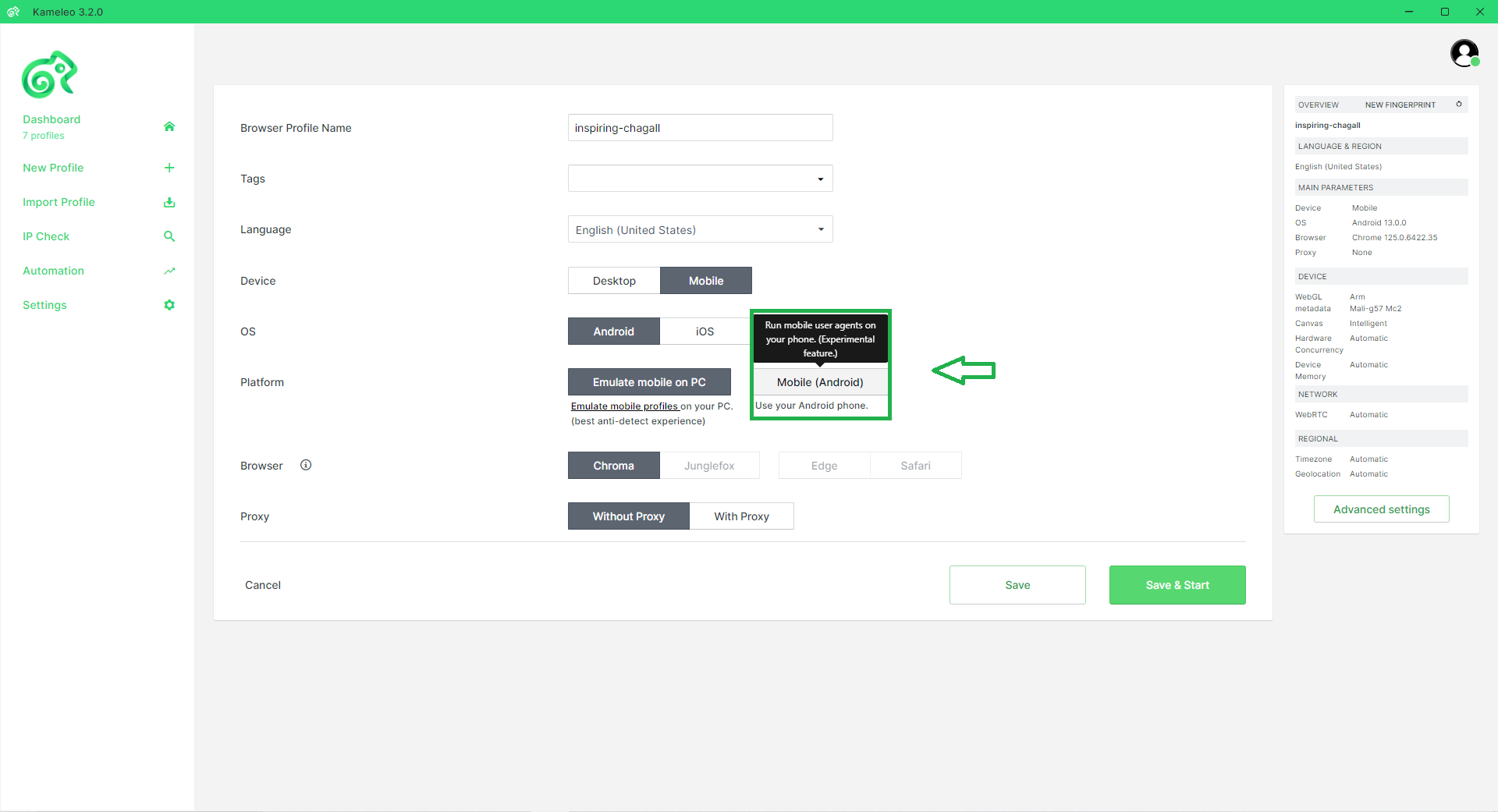Select Mobile (Android) platform
The height and width of the screenshot is (812, 1498).
[x=820, y=382]
